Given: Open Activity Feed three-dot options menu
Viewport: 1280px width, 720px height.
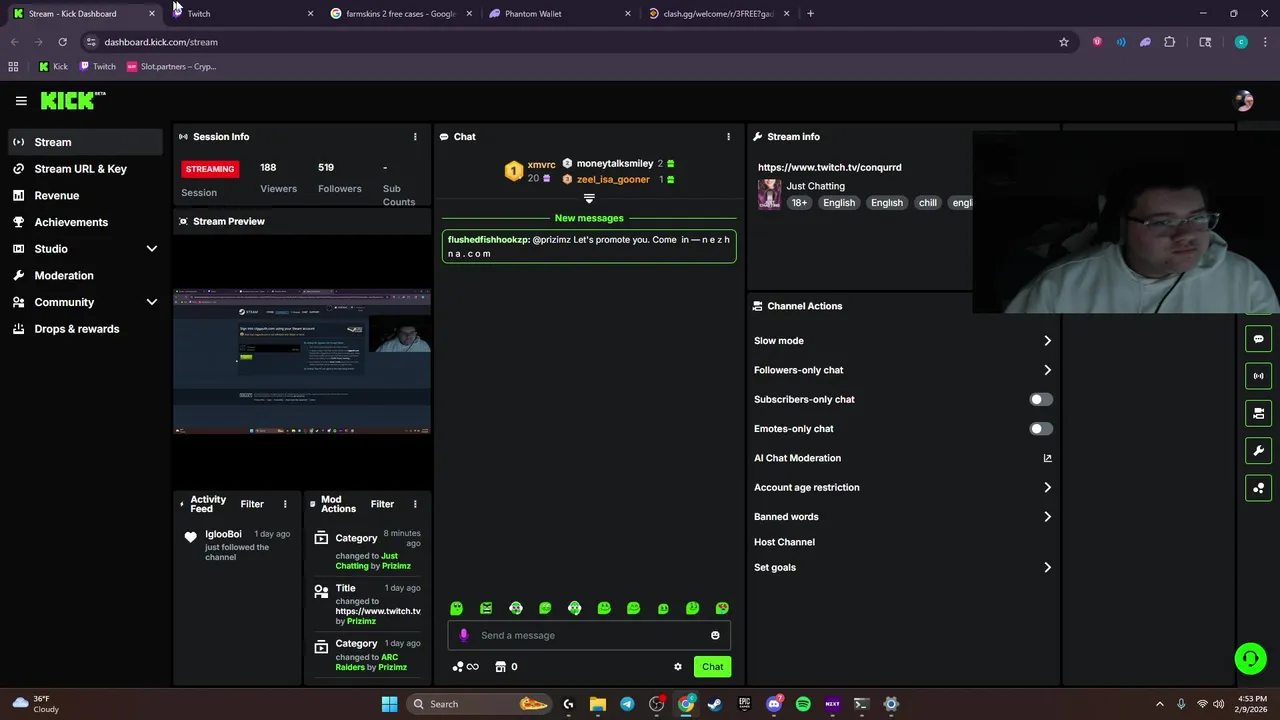Looking at the screenshot, I should (285, 504).
